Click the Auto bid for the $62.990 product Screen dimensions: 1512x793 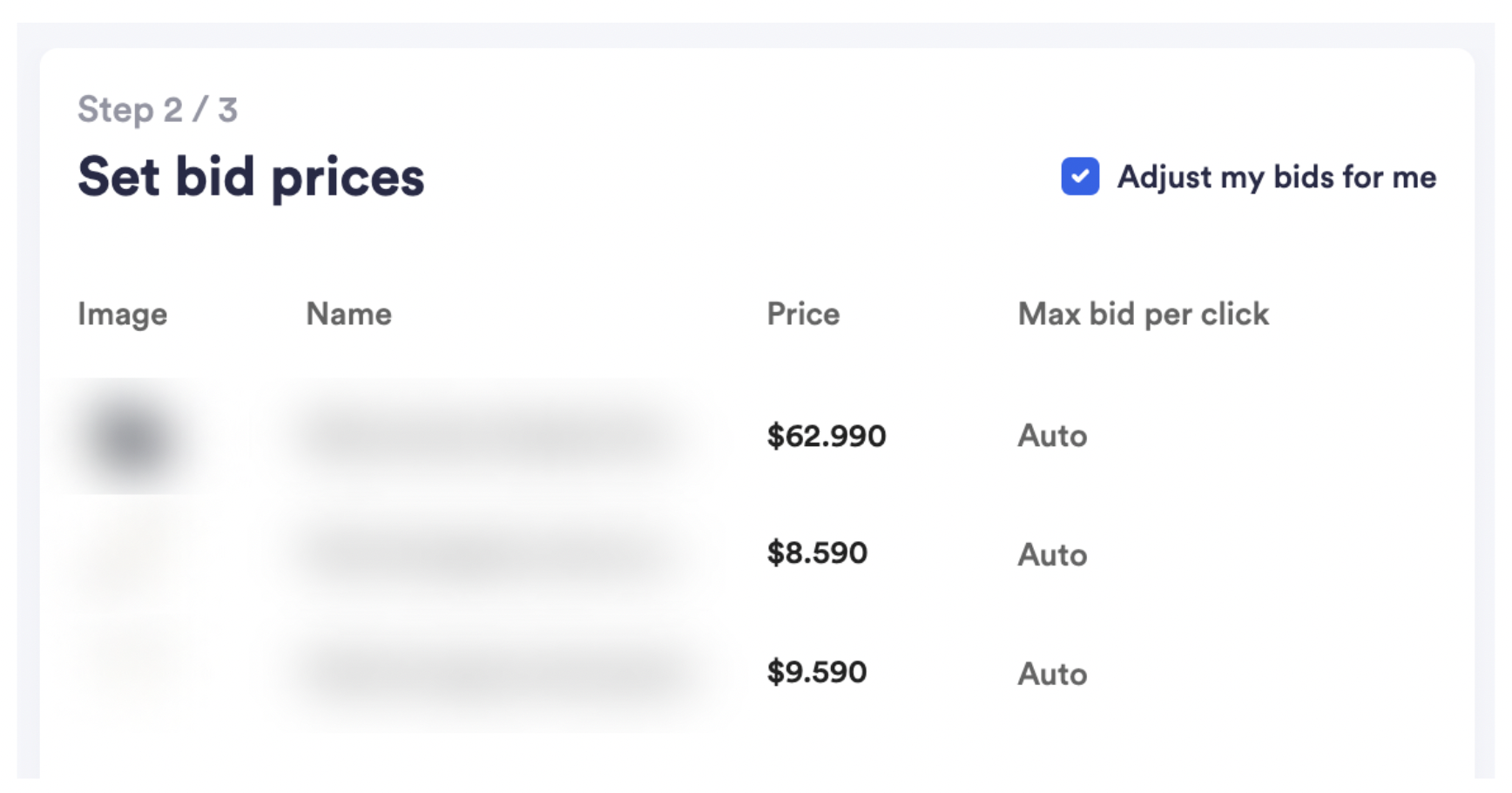1052,436
